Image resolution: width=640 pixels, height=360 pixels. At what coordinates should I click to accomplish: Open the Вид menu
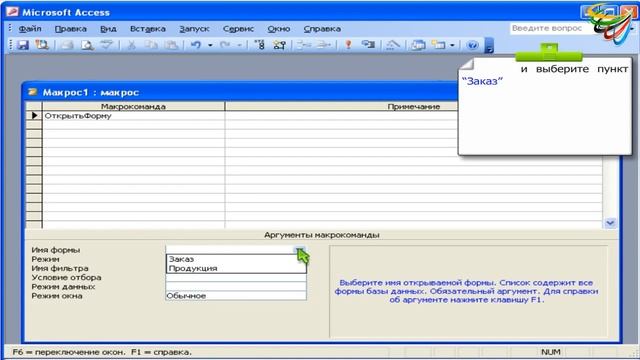point(108,29)
